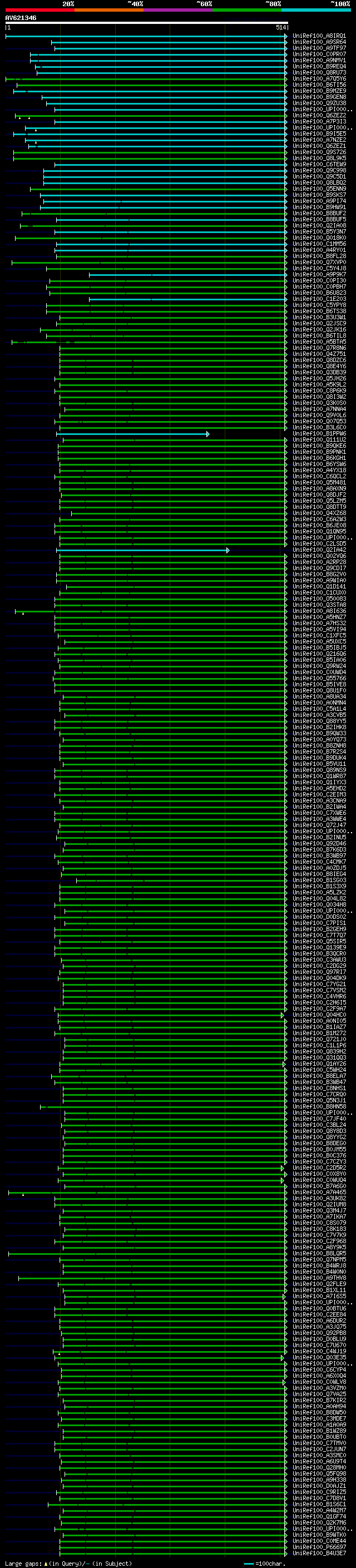The height and width of the screenshot is (1568, 356).
Task: Click the purple ~60% identity legend segment
Action: point(179,10)
